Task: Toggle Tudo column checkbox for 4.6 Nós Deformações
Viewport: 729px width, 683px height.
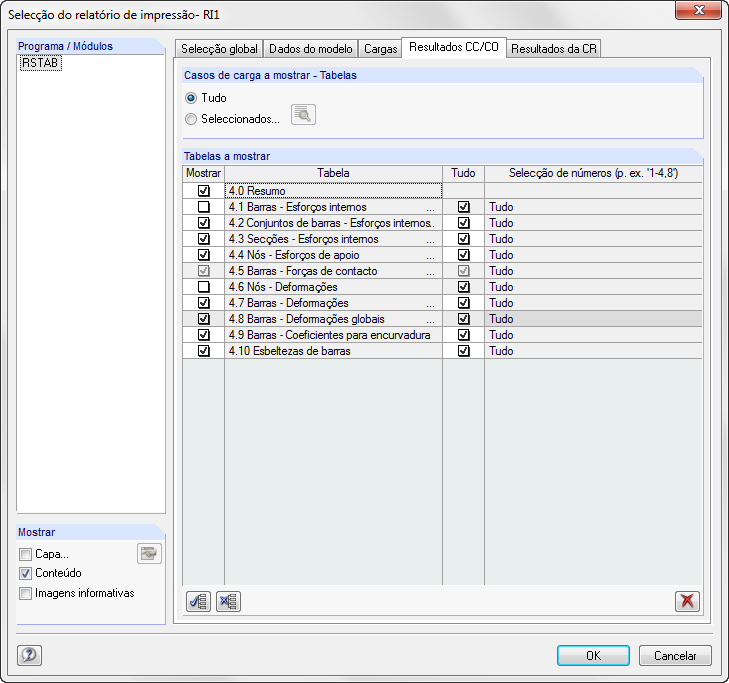Action: 464,287
